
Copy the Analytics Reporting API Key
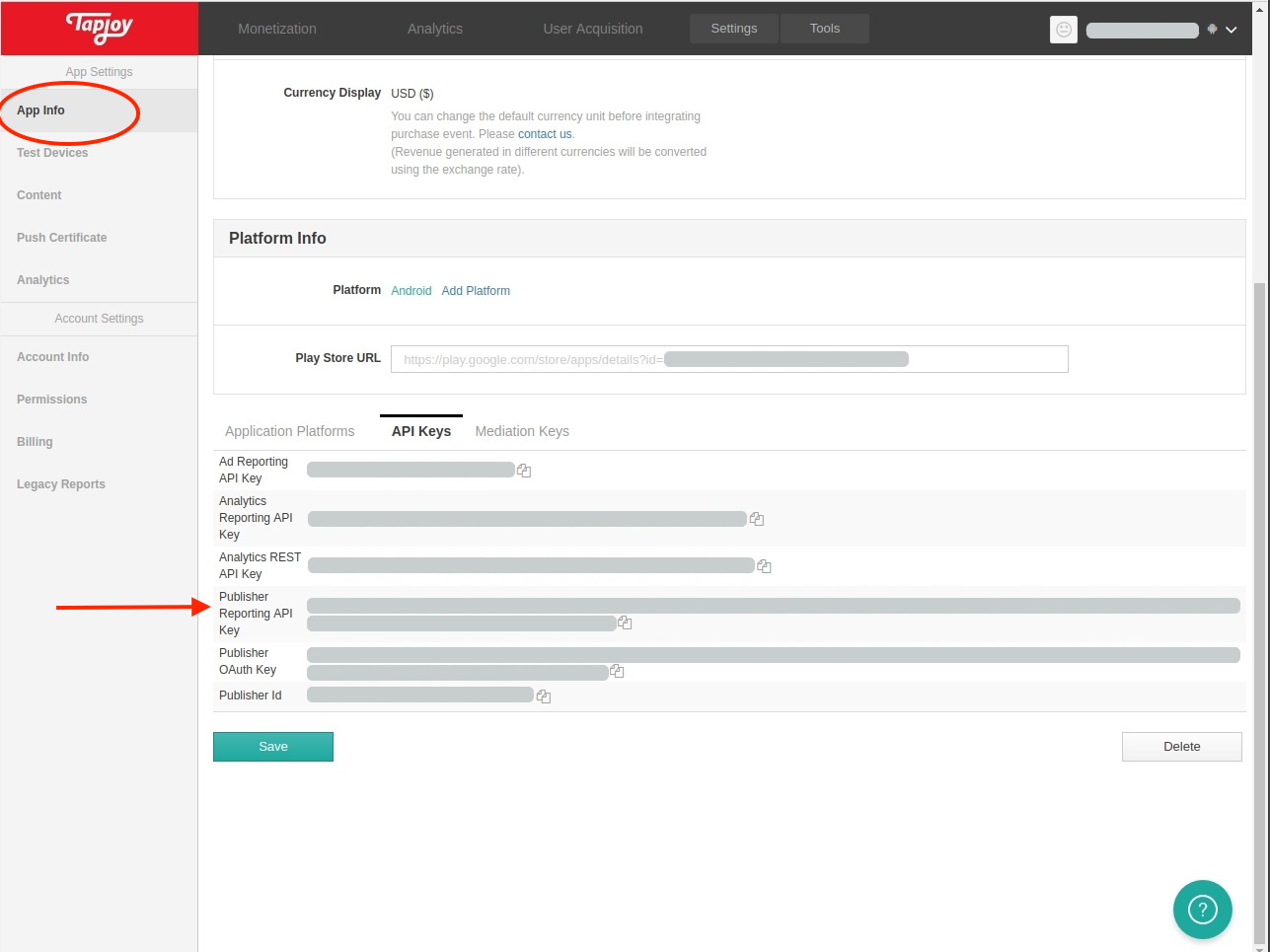click(757, 518)
